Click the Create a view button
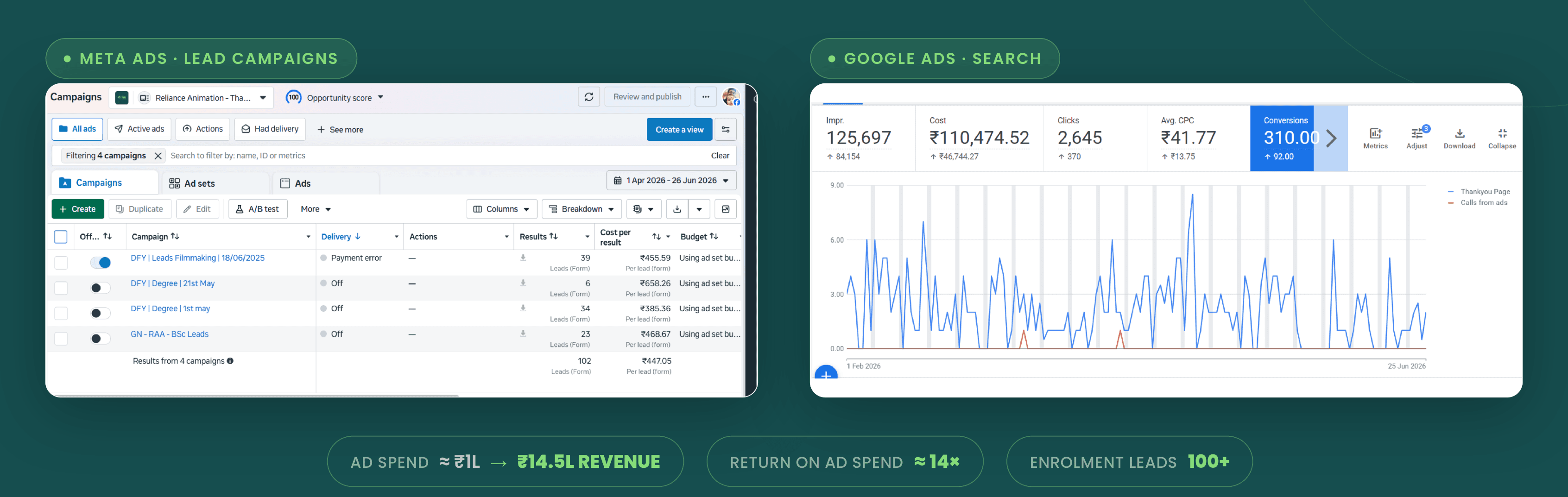 (x=679, y=130)
